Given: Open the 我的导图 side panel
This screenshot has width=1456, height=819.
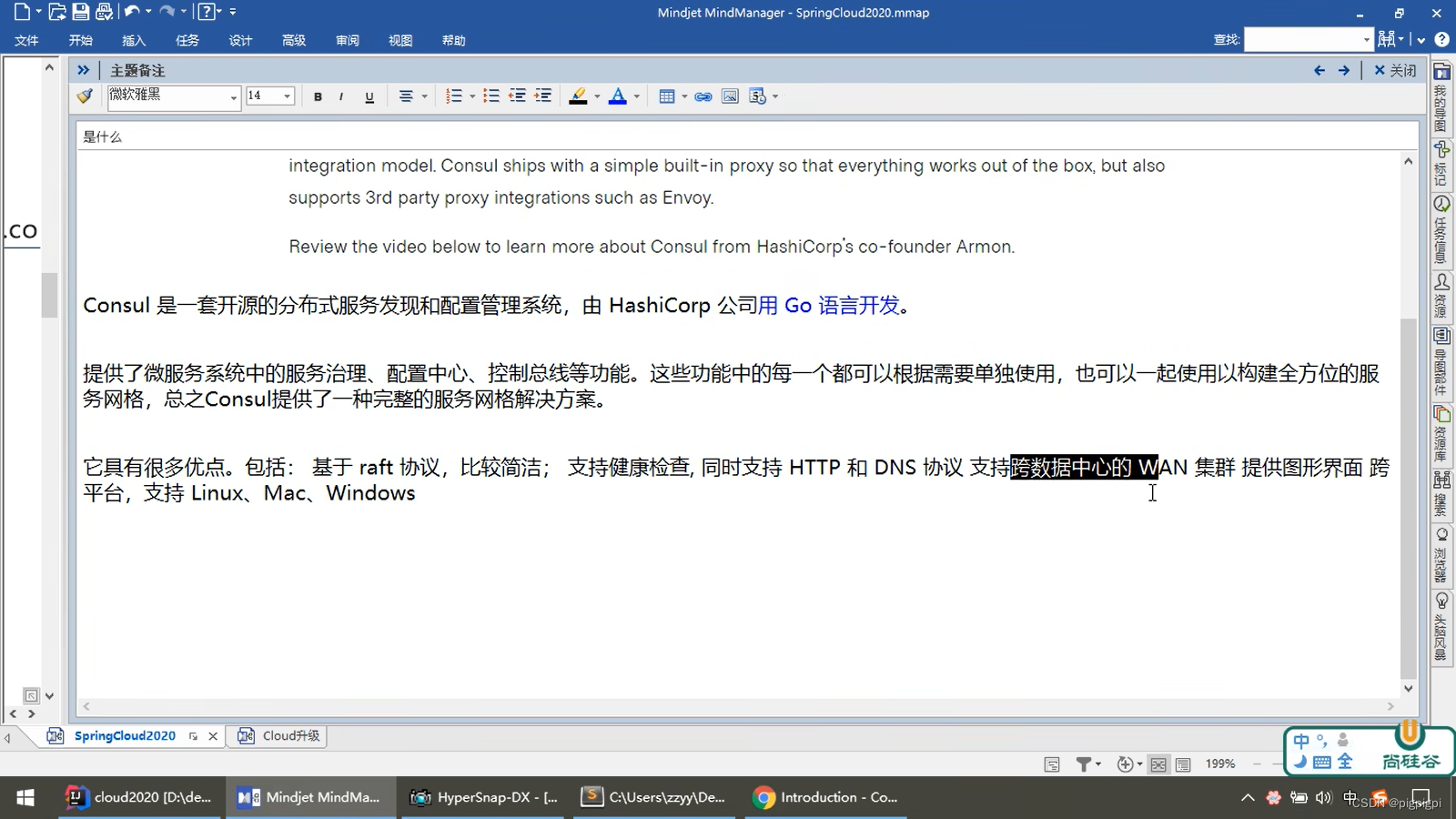Looking at the screenshot, I should 1441,96.
